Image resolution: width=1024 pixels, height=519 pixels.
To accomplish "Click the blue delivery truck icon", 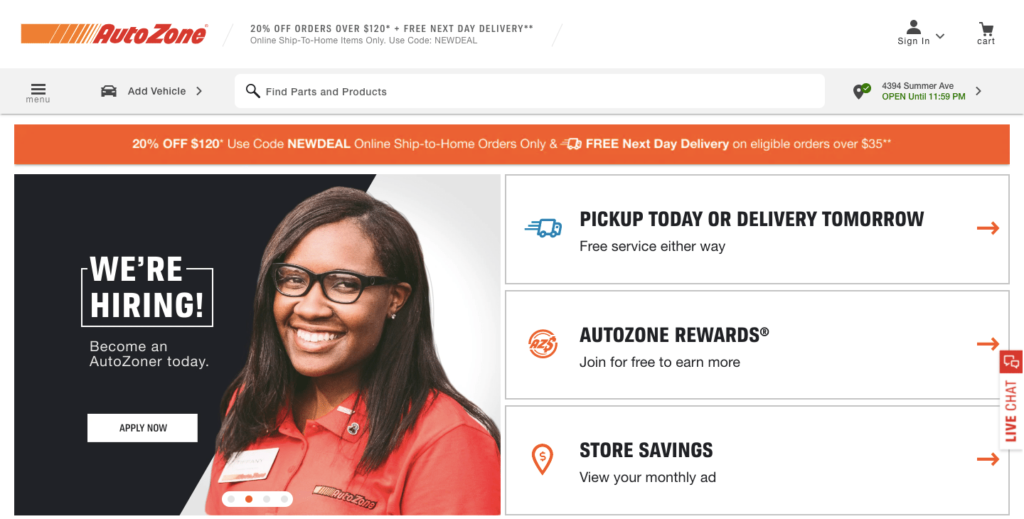I will coord(543,228).
